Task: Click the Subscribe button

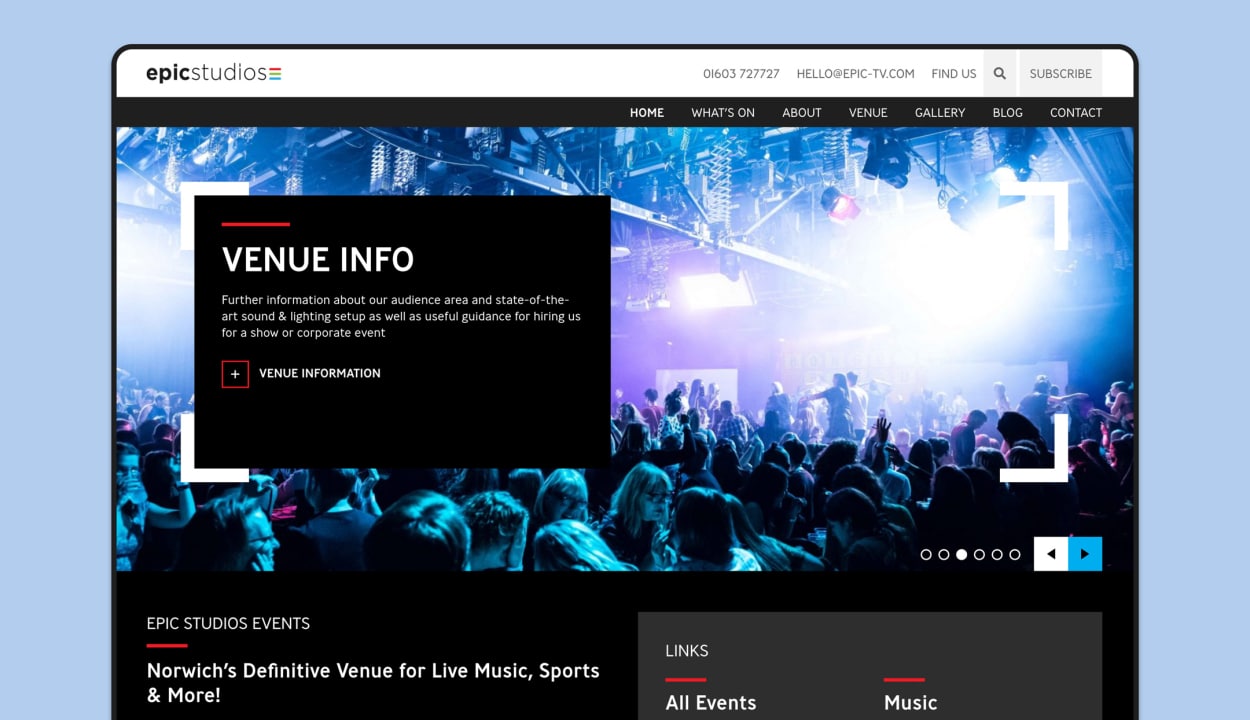Action: (x=1061, y=73)
